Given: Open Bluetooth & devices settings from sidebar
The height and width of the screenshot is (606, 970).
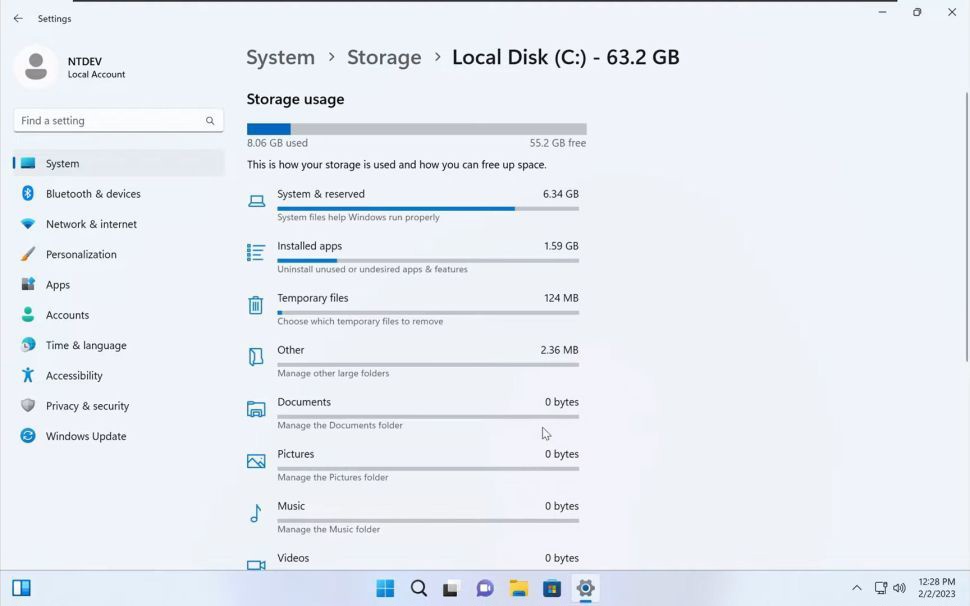Looking at the screenshot, I should click(x=95, y=193).
